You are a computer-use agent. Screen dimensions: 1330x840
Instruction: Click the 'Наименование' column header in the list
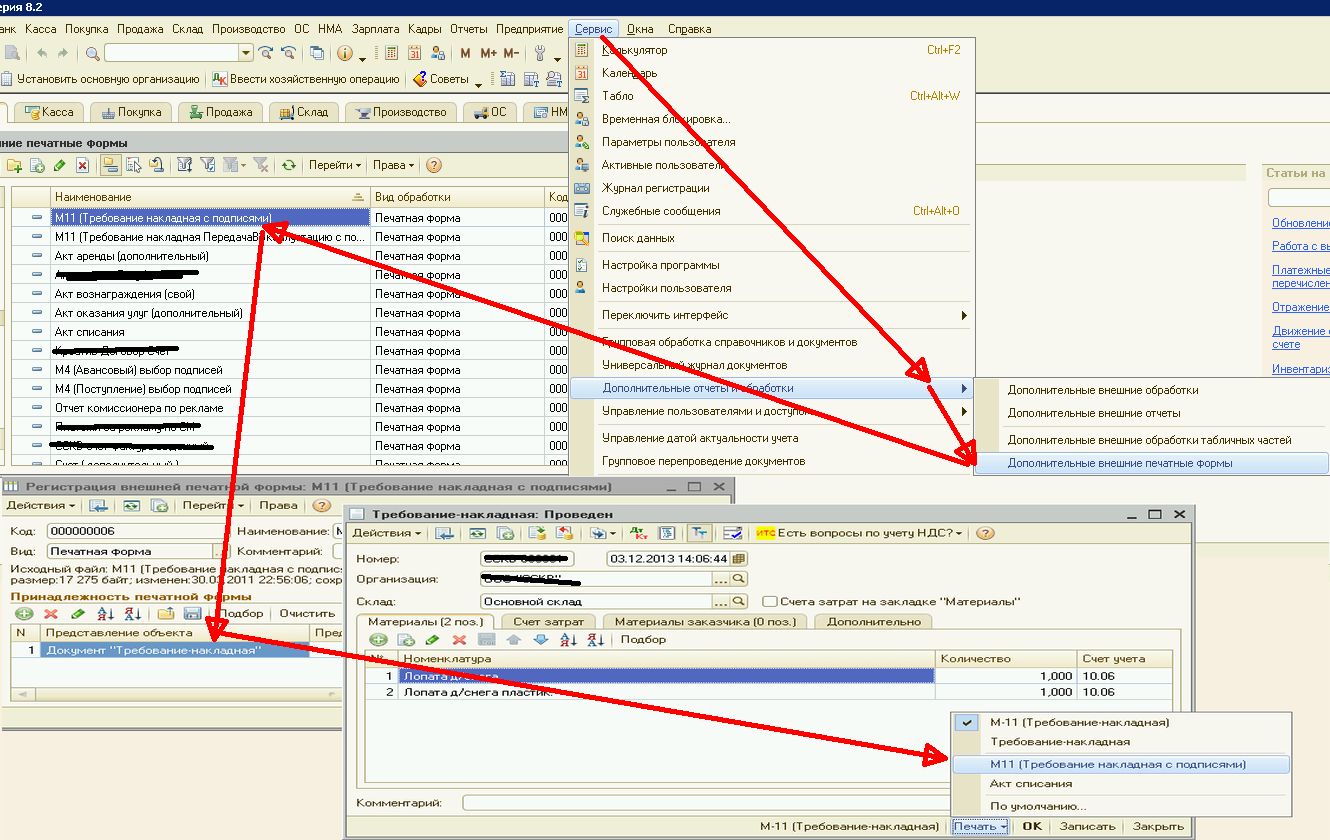tap(210, 197)
